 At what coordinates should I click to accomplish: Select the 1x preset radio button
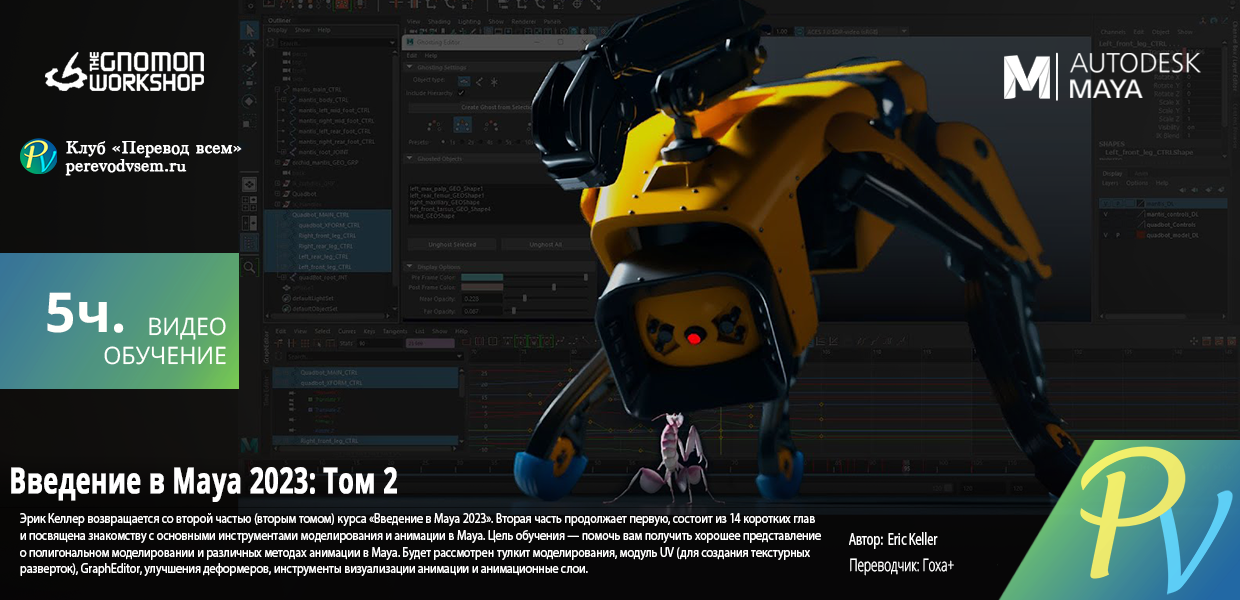(x=443, y=142)
